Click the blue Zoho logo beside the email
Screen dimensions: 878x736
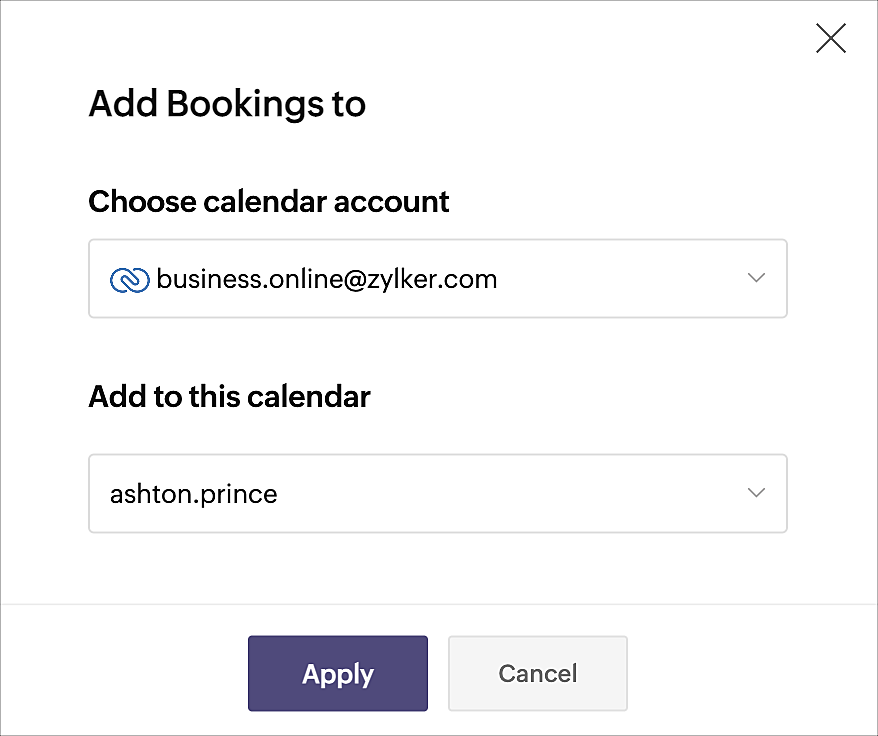coord(130,280)
